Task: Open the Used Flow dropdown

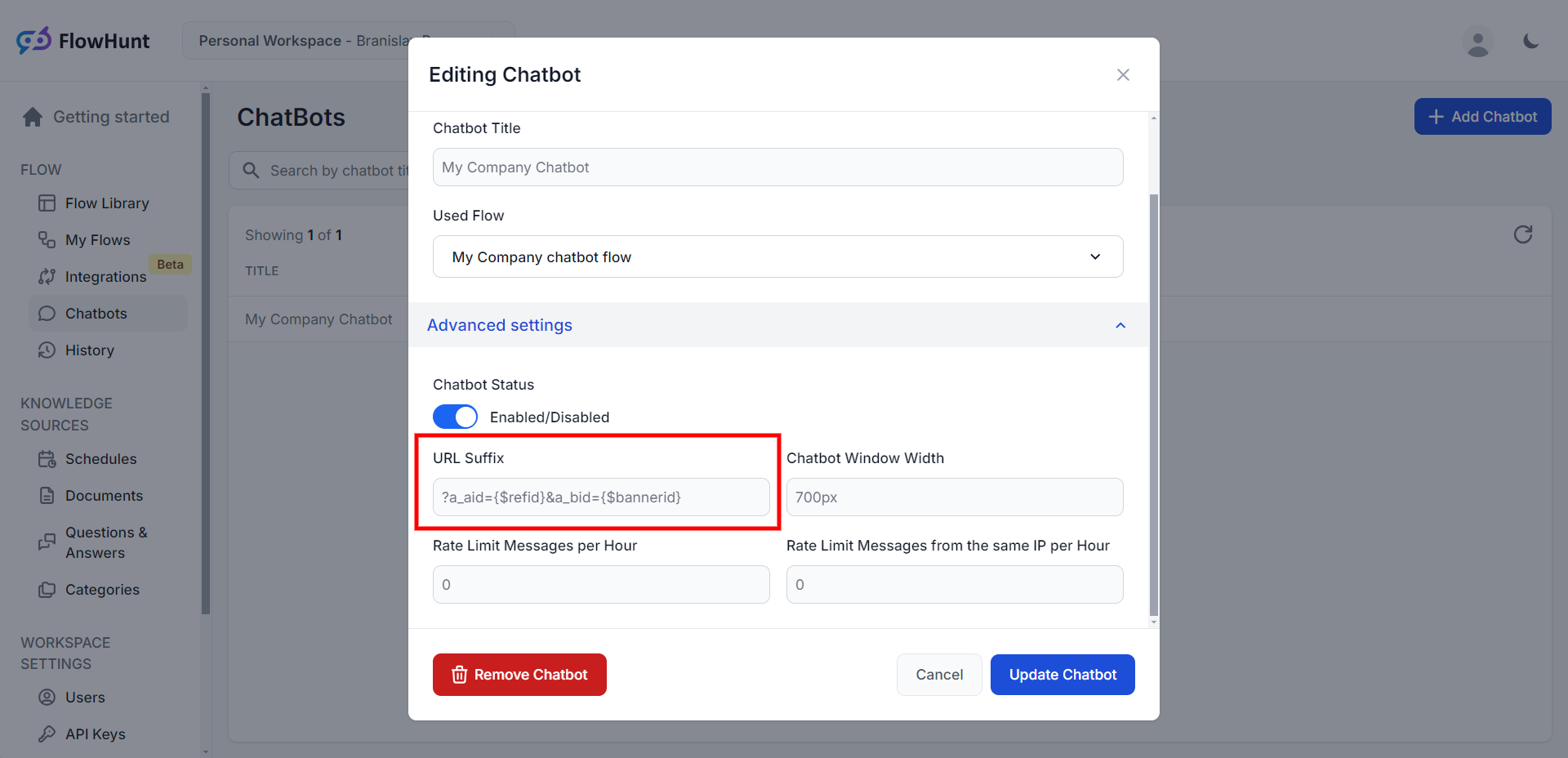Action: pyautogui.click(x=777, y=257)
